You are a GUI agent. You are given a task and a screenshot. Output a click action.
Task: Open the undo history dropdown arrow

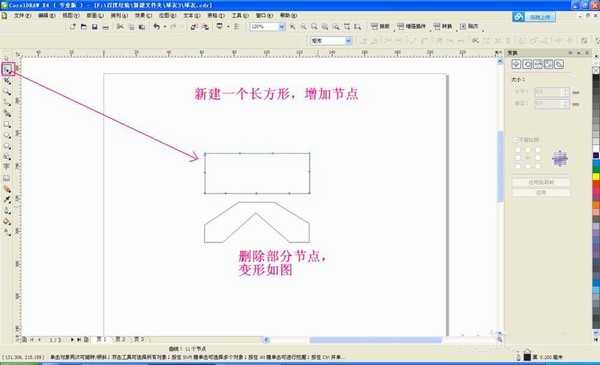pos(165,27)
